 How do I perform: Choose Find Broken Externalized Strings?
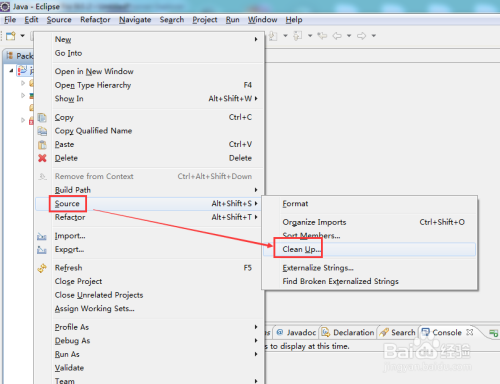(369, 281)
